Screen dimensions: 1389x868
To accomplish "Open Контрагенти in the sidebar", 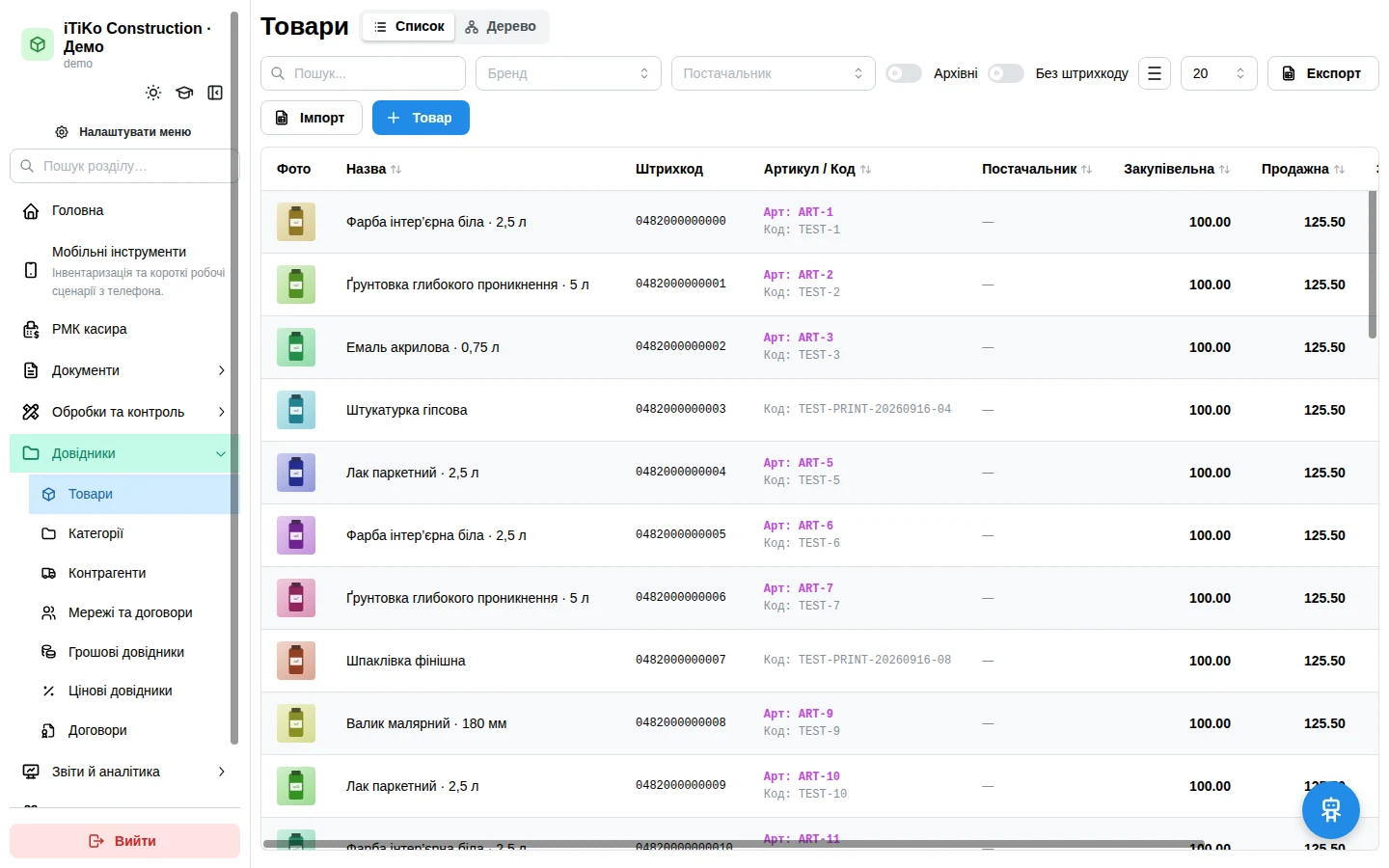I will [x=134, y=573].
